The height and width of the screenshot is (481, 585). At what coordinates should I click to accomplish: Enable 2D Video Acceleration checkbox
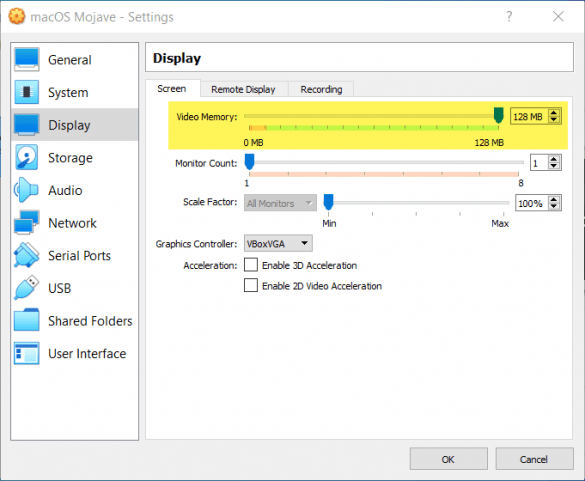(251, 285)
